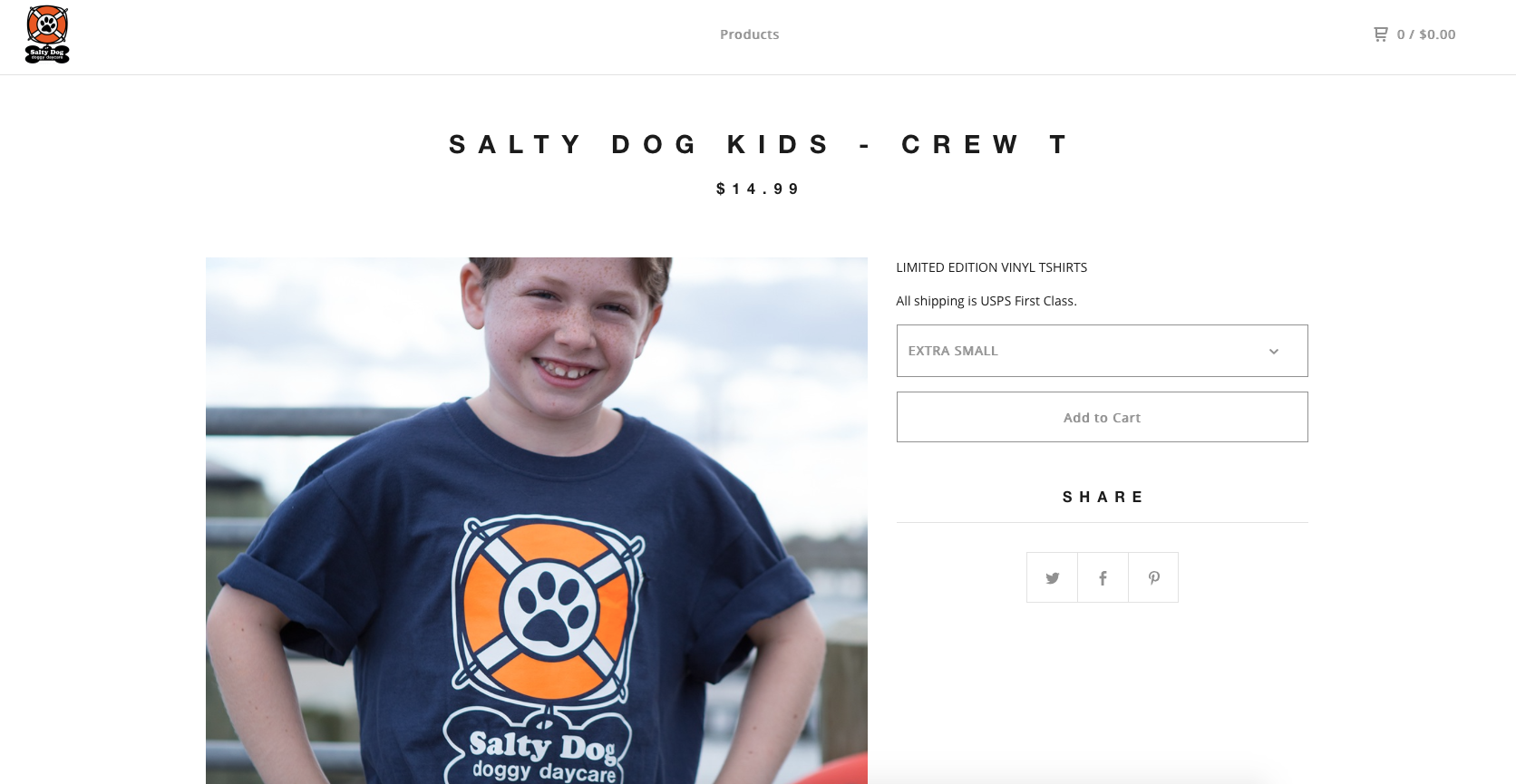The width and height of the screenshot is (1516, 784).
Task: Share product on Twitter
Action: click(1052, 577)
